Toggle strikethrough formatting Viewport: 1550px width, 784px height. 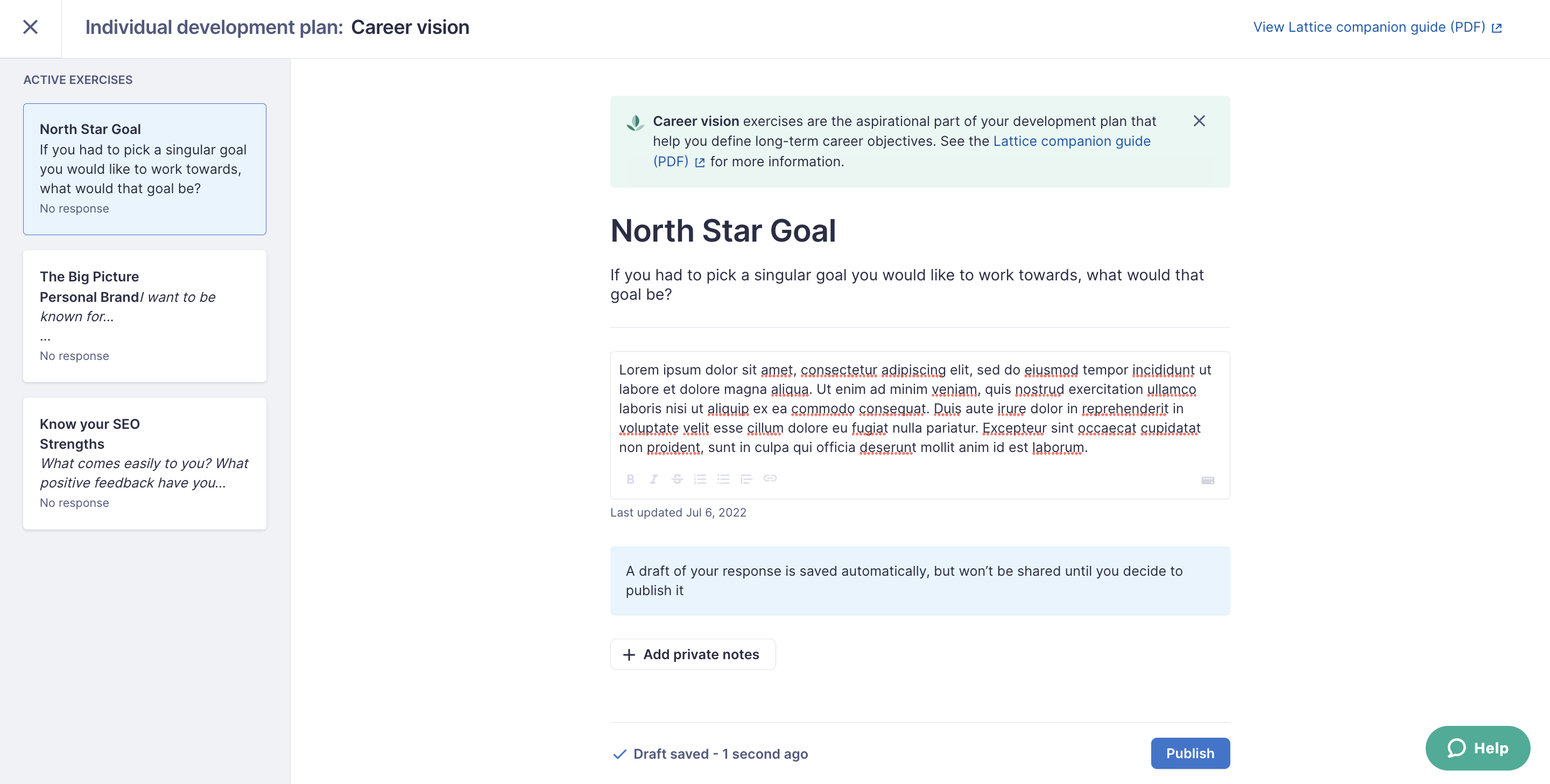click(677, 479)
